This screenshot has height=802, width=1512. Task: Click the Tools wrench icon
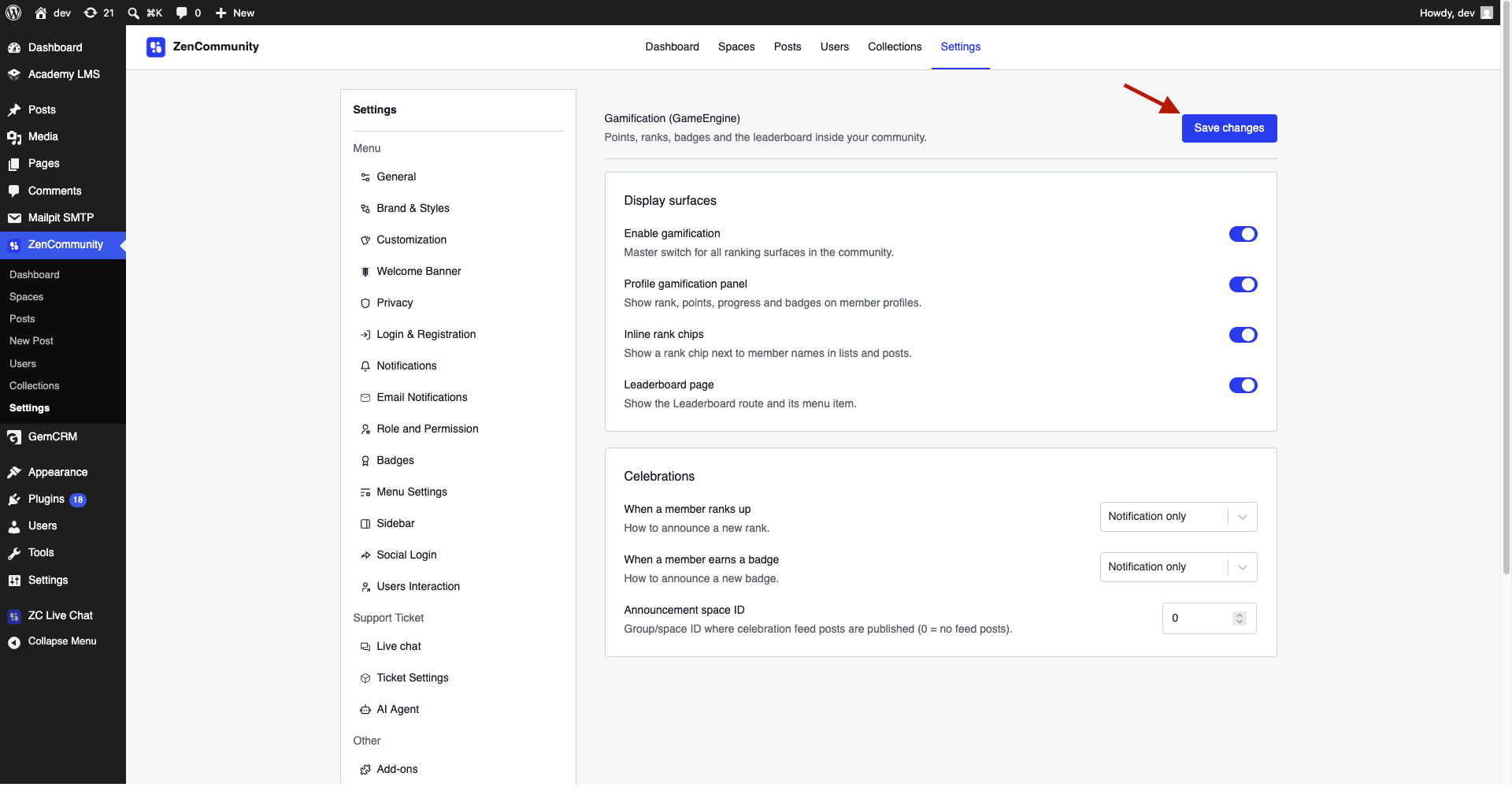(14, 553)
